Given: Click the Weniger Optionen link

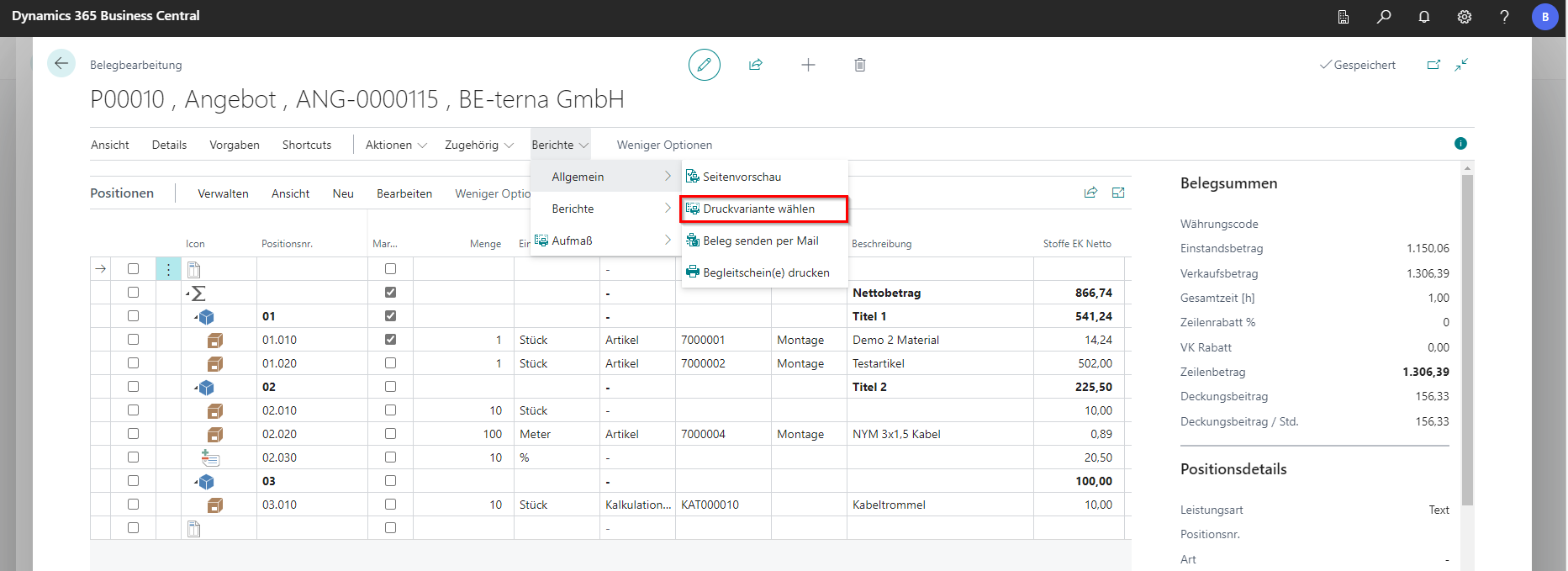Looking at the screenshot, I should click(x=664, y=145).
